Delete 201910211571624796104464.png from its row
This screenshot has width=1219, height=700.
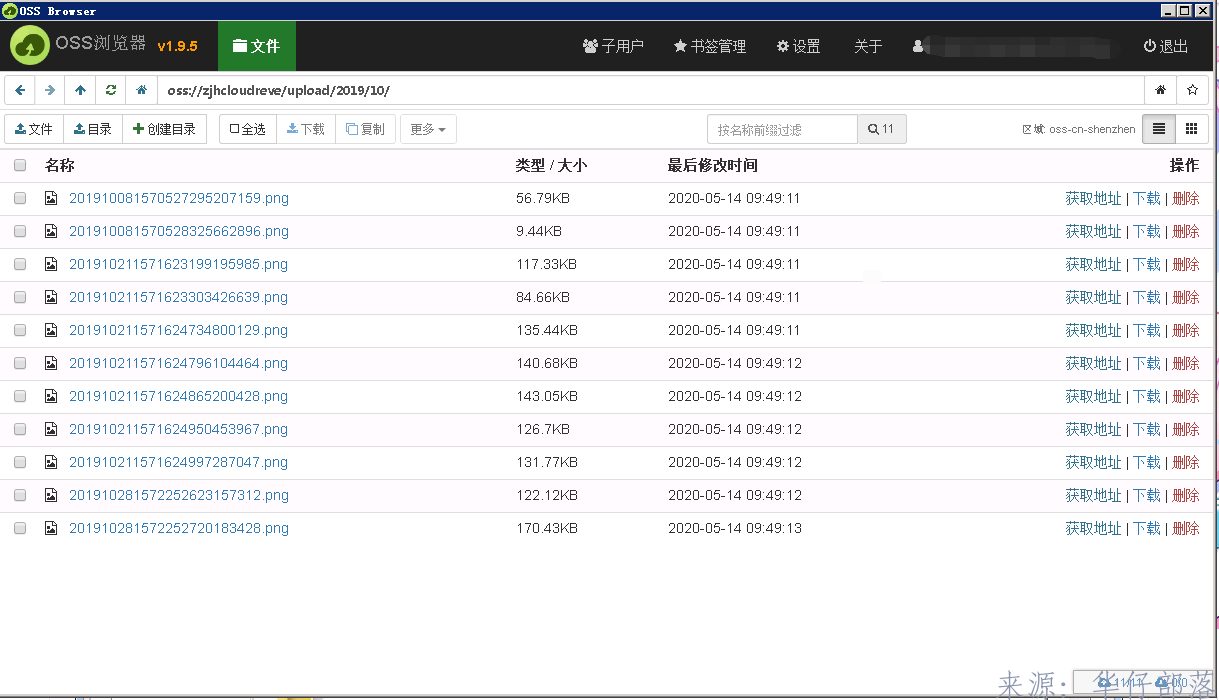pos(1186,363)
